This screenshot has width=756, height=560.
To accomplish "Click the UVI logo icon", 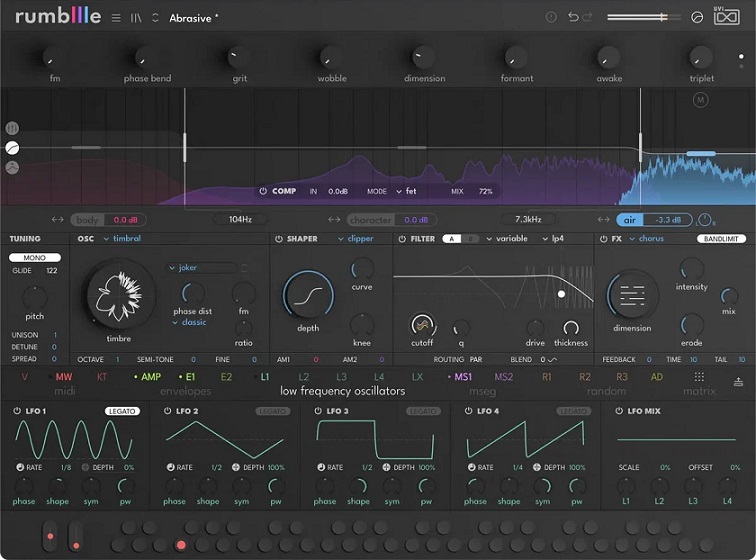I will pyautogui.click(x=727, y=16).
